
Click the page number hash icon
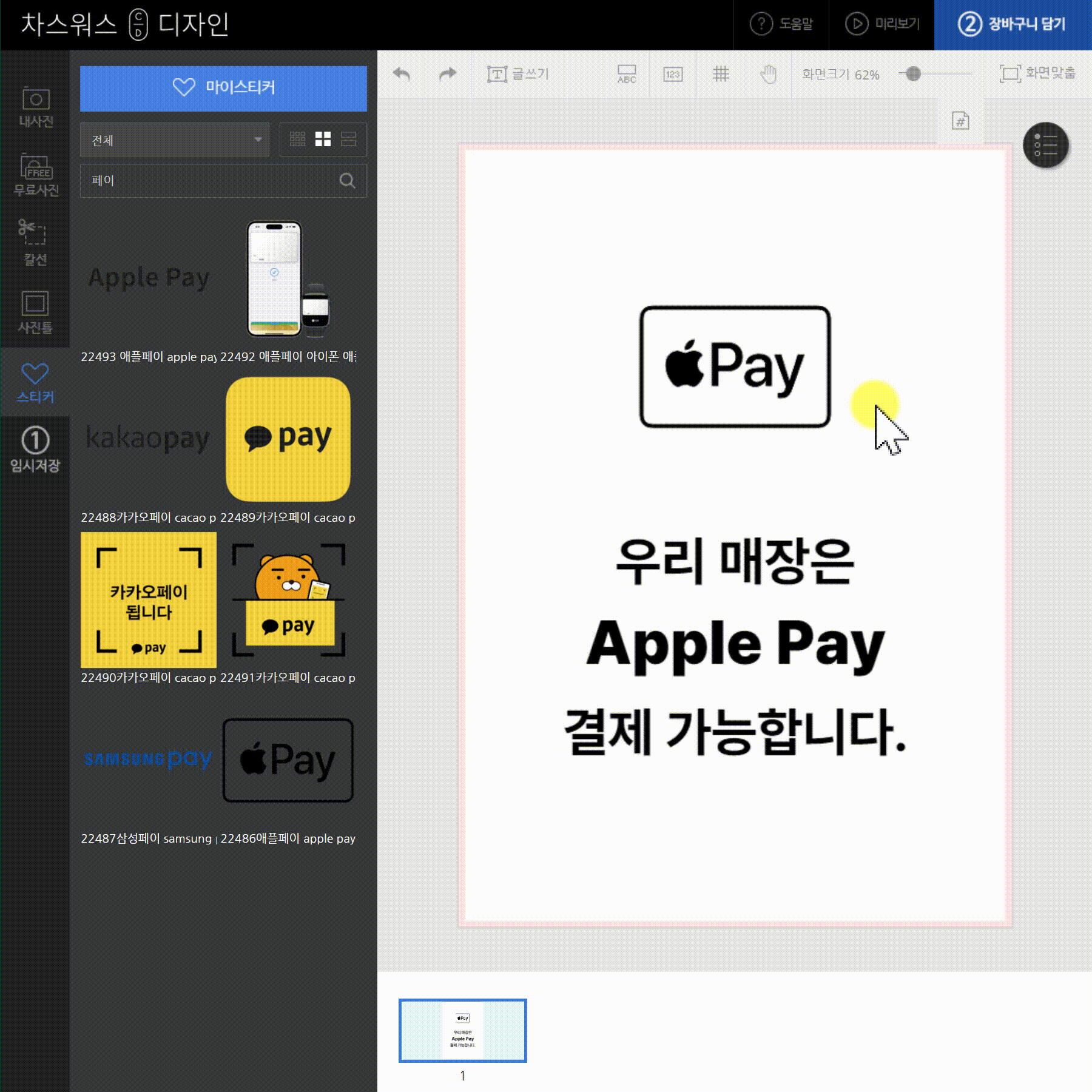960,121
